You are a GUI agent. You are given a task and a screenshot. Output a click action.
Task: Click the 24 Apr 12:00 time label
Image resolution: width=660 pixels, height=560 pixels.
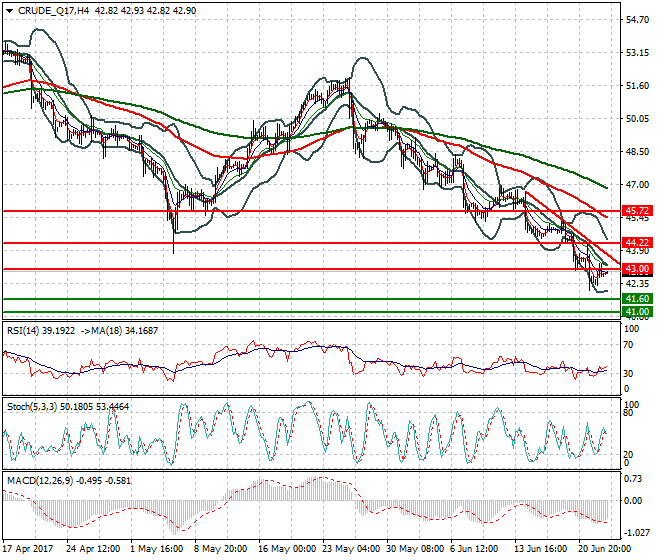click(x=93, y=549)
